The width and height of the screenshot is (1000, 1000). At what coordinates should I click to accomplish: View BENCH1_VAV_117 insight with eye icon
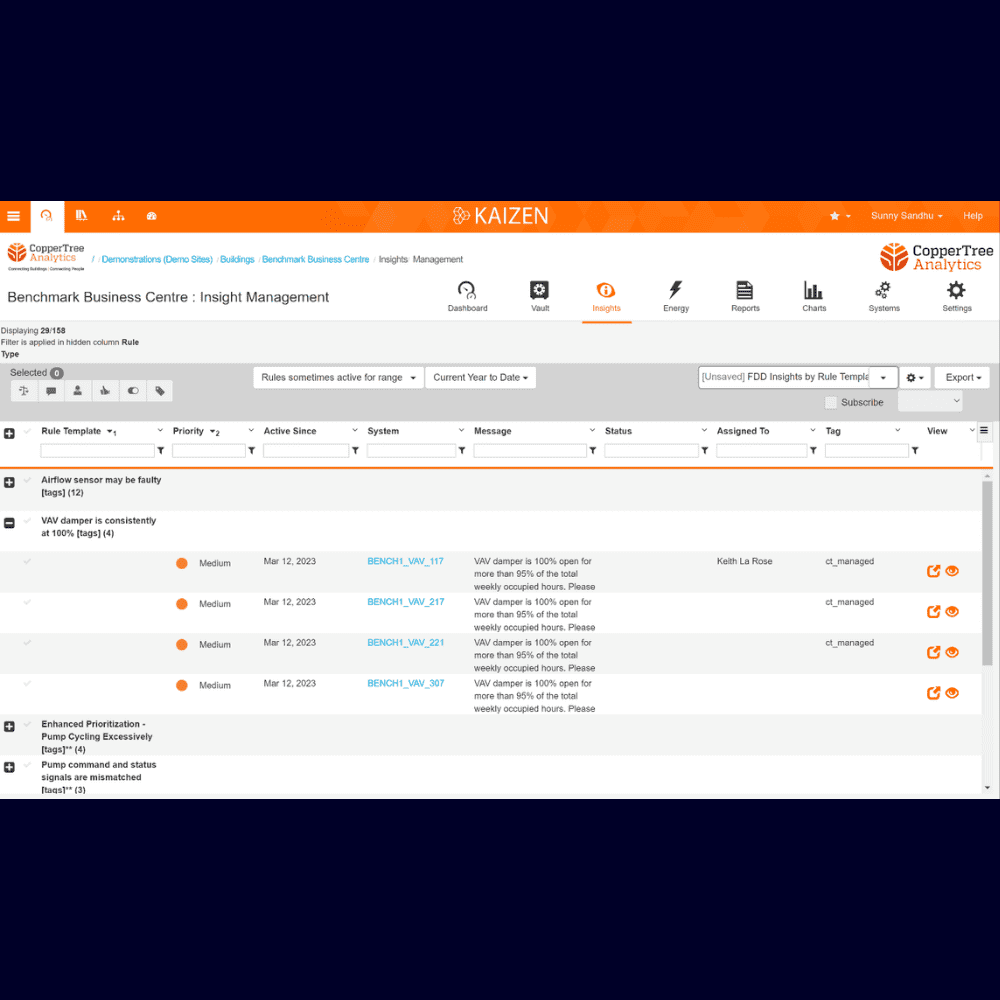952,571
